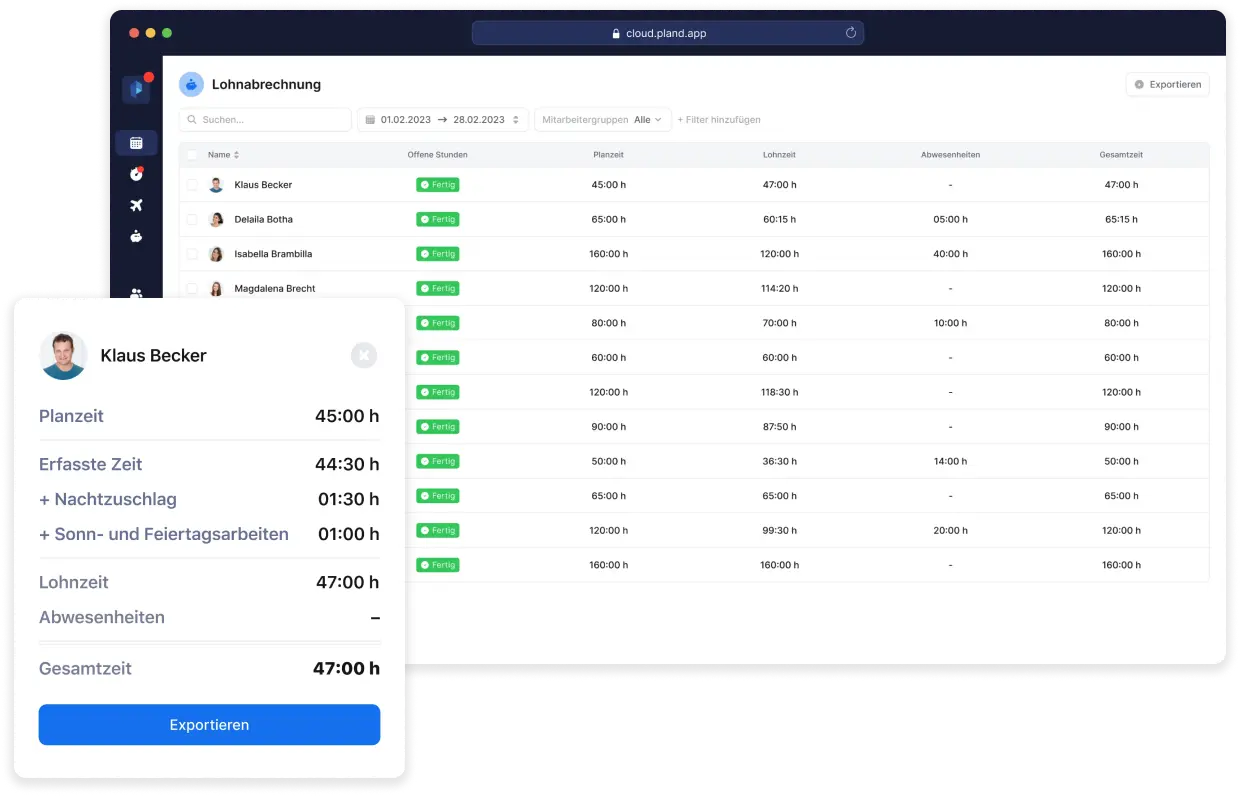Click the Lohnzeit column header

(x=779, y=155)
